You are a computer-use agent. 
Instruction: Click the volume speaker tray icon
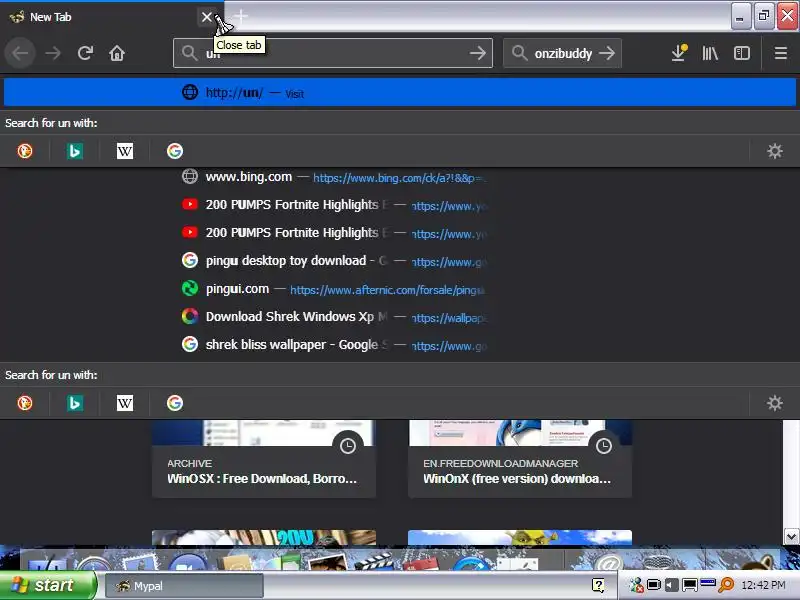671,585
